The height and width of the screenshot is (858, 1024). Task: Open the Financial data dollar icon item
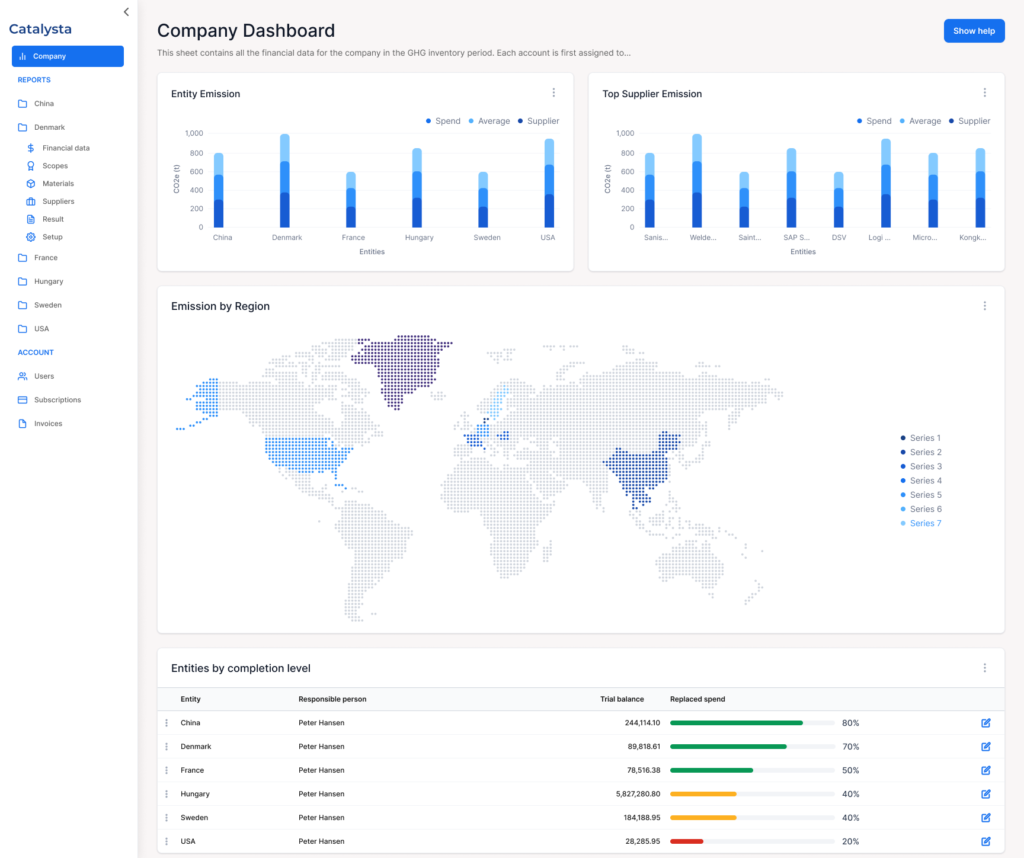pyautogui.click(x=31, y=148)
